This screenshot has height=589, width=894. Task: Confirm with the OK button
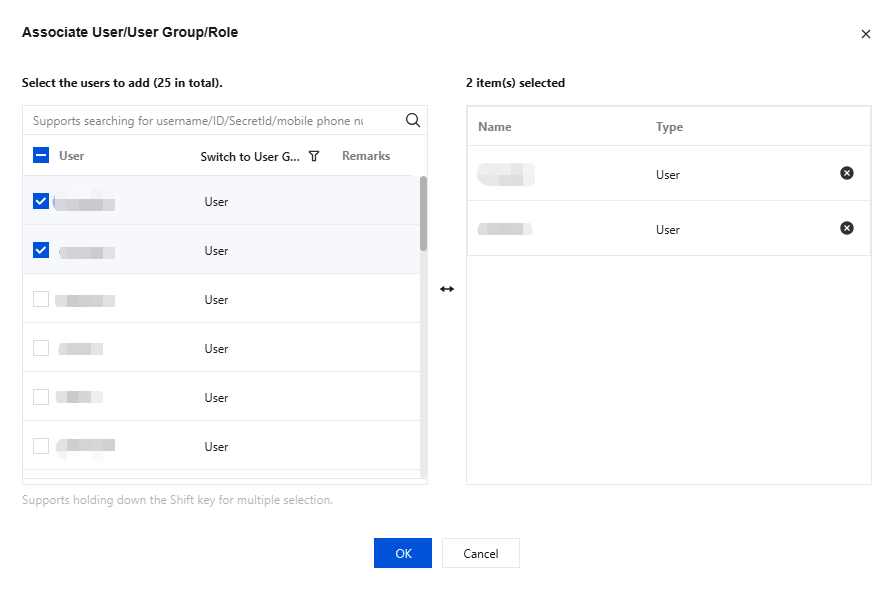403,553
